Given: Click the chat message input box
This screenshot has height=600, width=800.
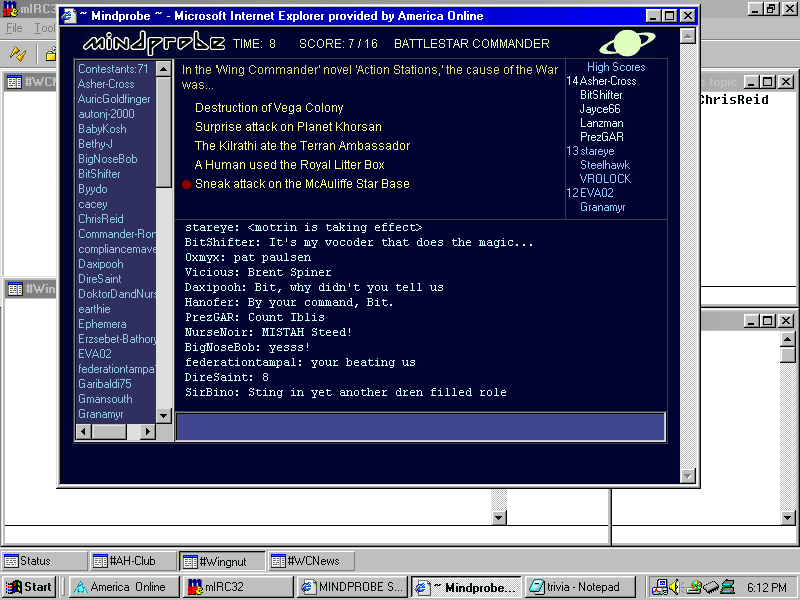Looking at the screenshot, I should (x=420, y=427).
